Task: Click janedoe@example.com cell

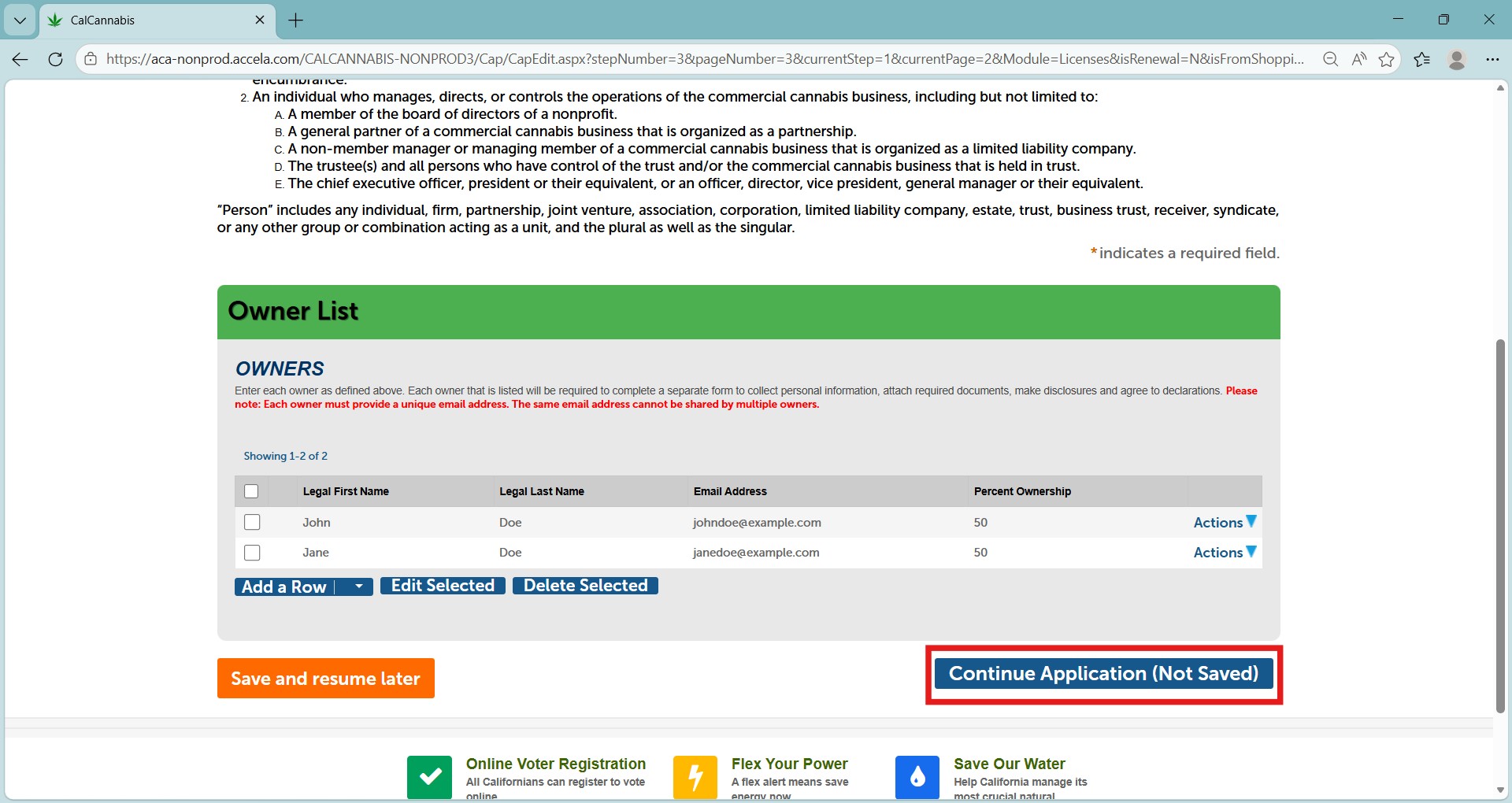Action: pyautogui.click(x=756, y=553)
